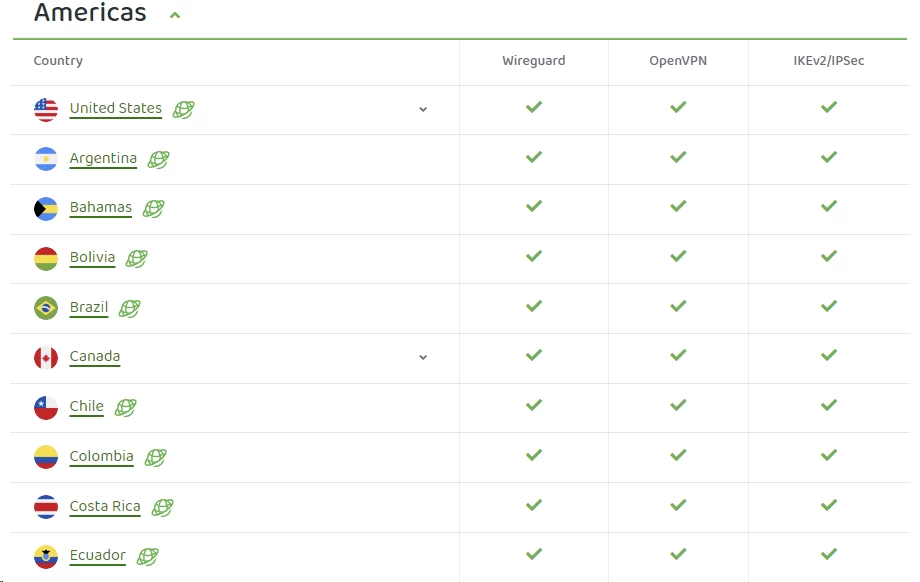The image size is (920, 582).
Task: Click the globe icon beside Brazil
Action: pyautogui.click(x=130, y=308)
